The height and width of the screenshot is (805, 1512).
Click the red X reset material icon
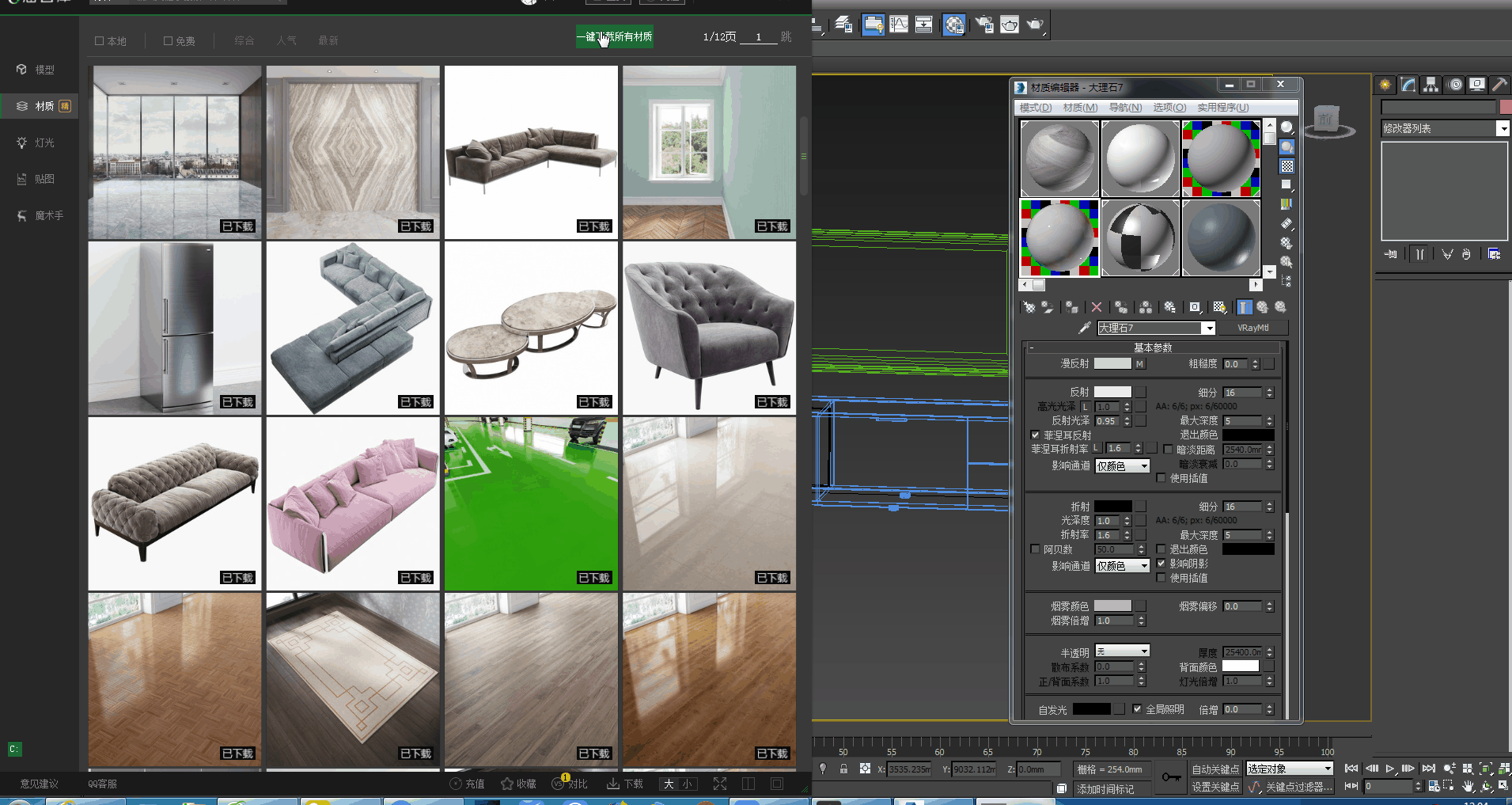pos(1096,307)
